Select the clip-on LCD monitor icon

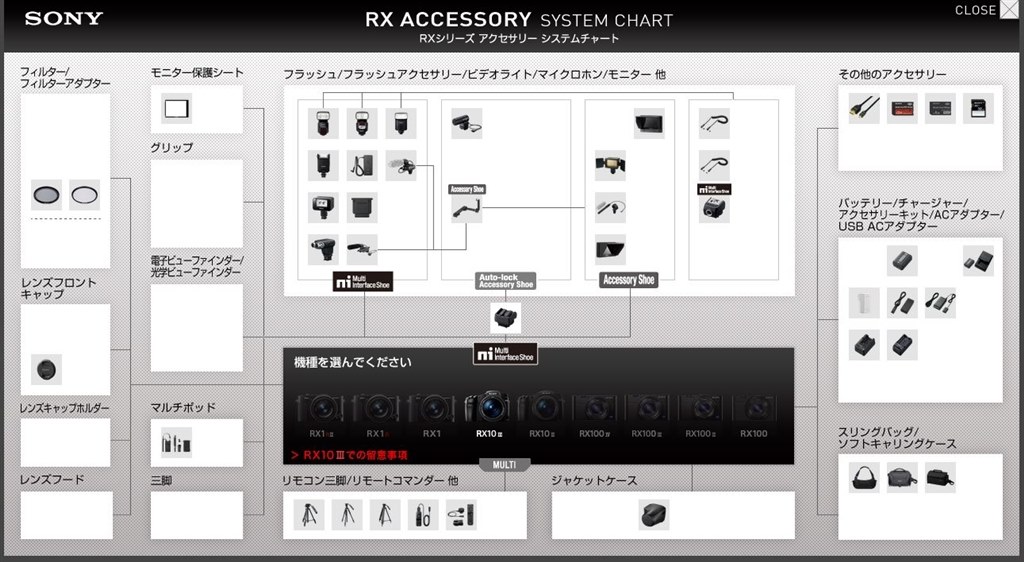[649, 123]
